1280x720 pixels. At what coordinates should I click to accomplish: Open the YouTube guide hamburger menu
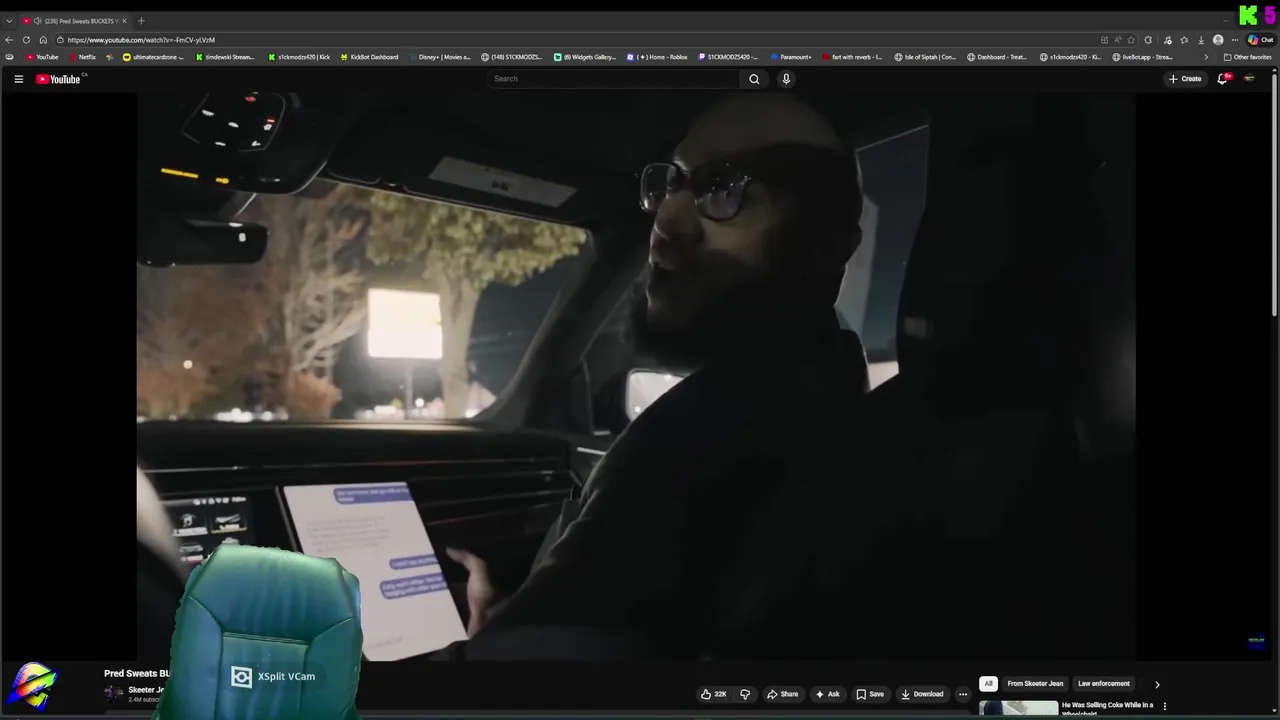[x=18, y=79]
